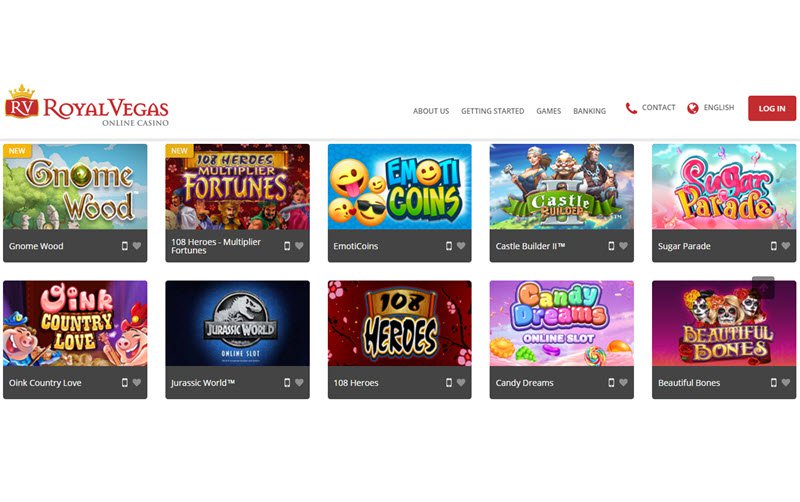Open the Banking menu item
The height and width of the screenshot is (502, 800).
click(x=589, y=111)
